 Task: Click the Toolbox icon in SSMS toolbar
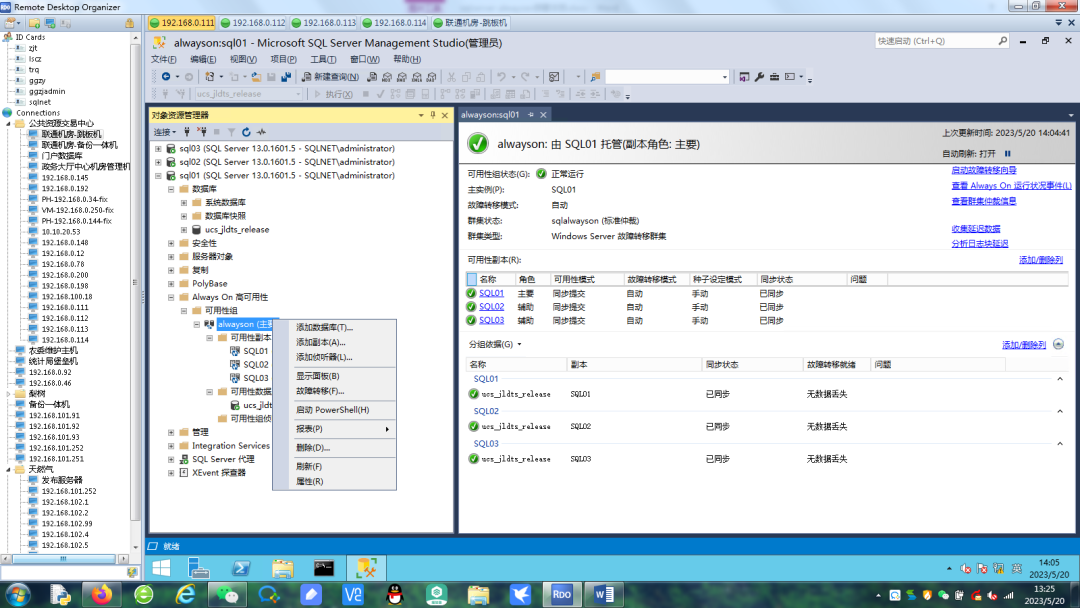774,76
